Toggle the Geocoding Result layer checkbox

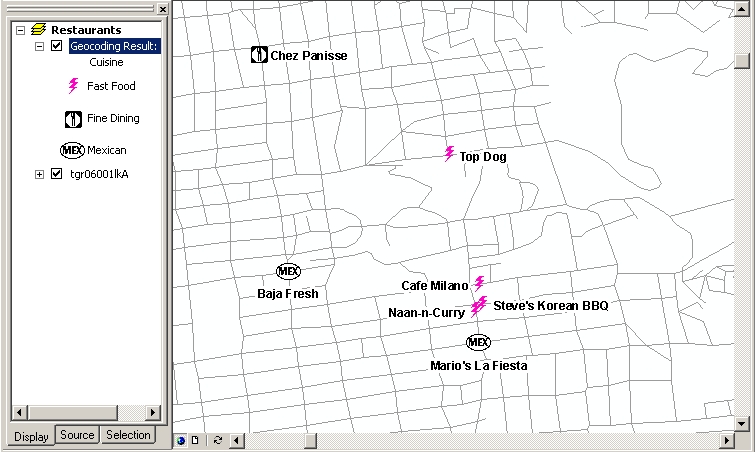(x=57, y=46)
